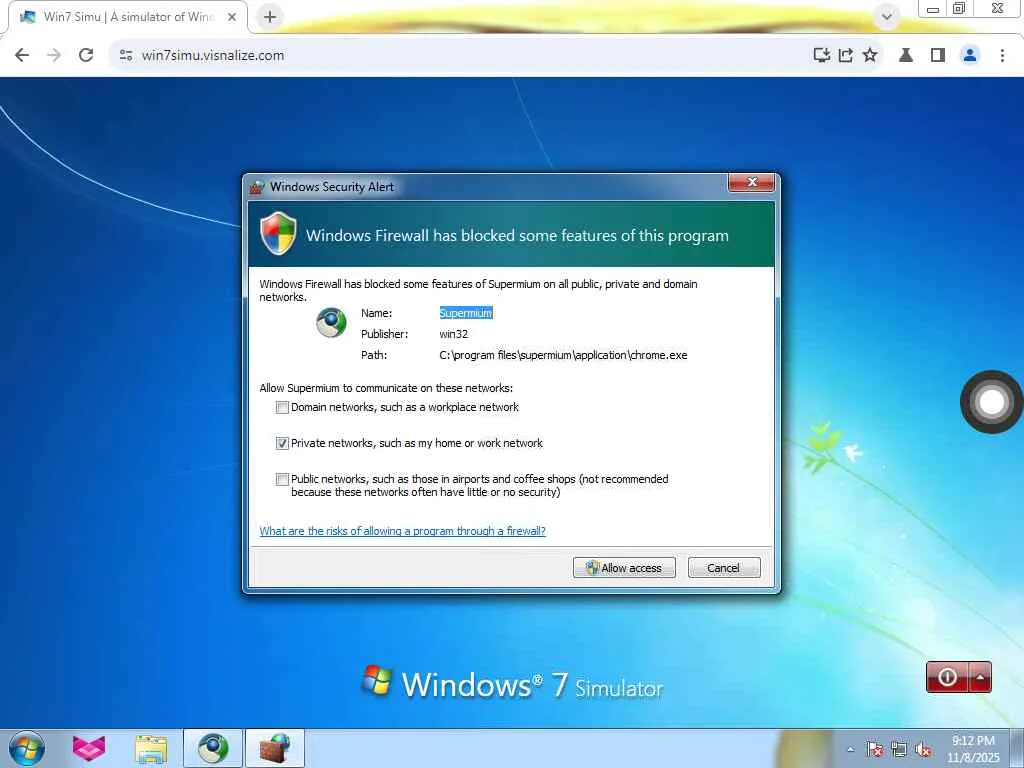Open the Chrome Labs flask icon
Image resolution: width=1024 pixels, height=768 pixels.
click(x=906, y=55)
